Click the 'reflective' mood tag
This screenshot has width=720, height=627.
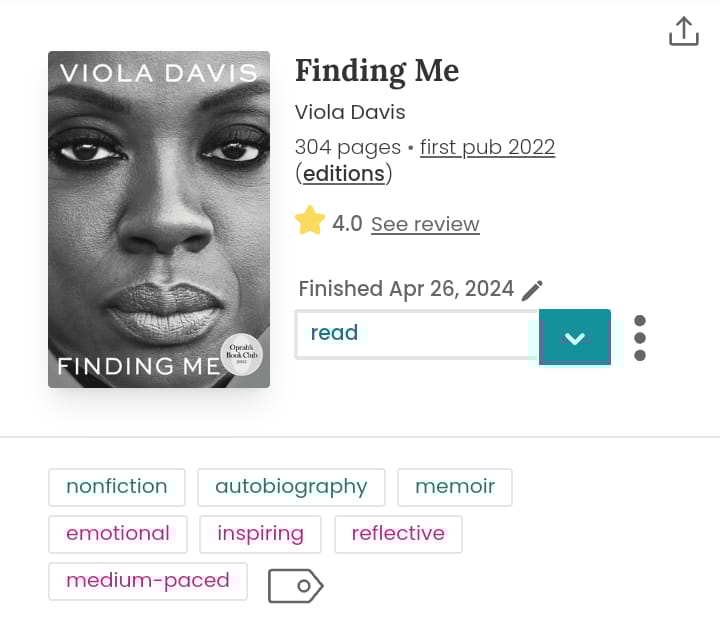pos(398,534)
